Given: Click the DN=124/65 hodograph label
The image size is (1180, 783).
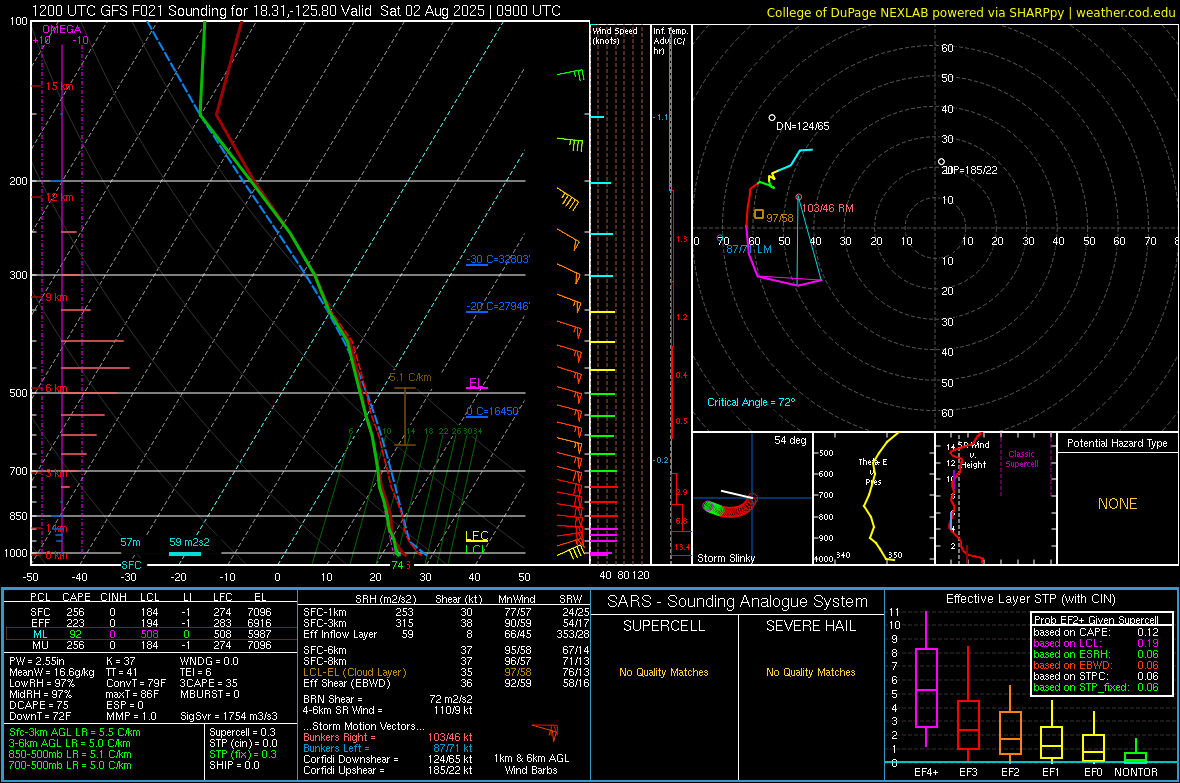Looking at the screenshot, I should [x=803, y=126].
